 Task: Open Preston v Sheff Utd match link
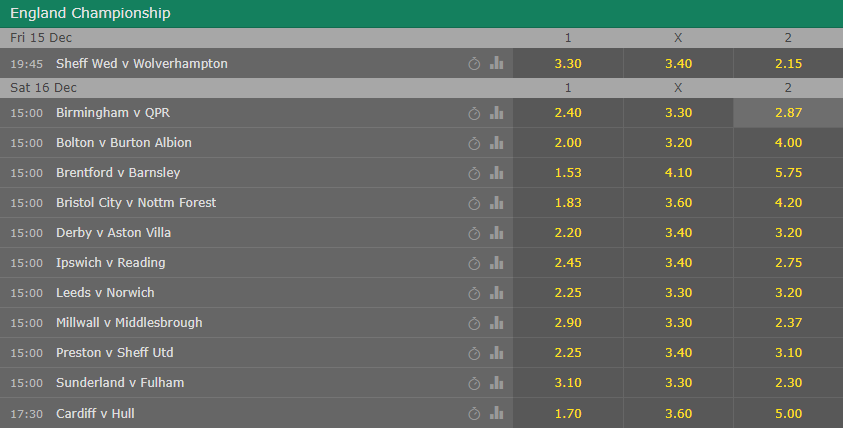(115, 353)
